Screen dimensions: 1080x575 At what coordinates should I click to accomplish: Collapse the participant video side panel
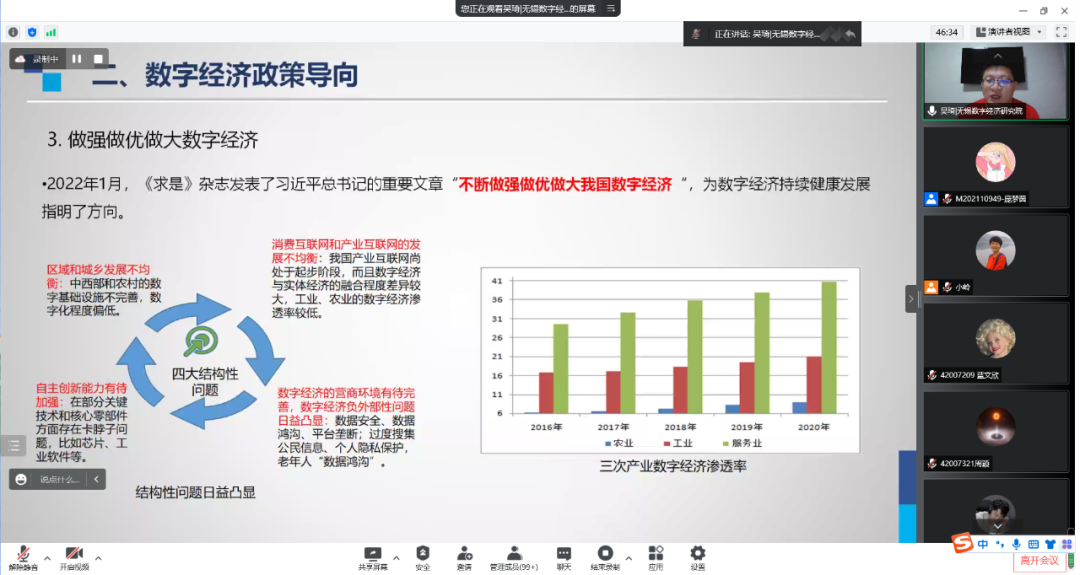point(911,298)
